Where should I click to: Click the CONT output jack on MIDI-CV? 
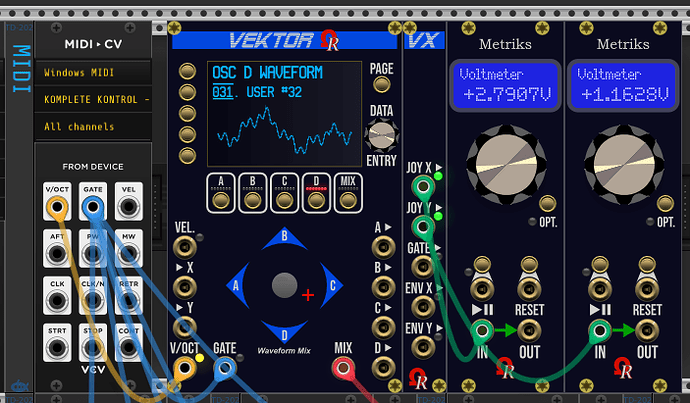click(x=128, y=348)
